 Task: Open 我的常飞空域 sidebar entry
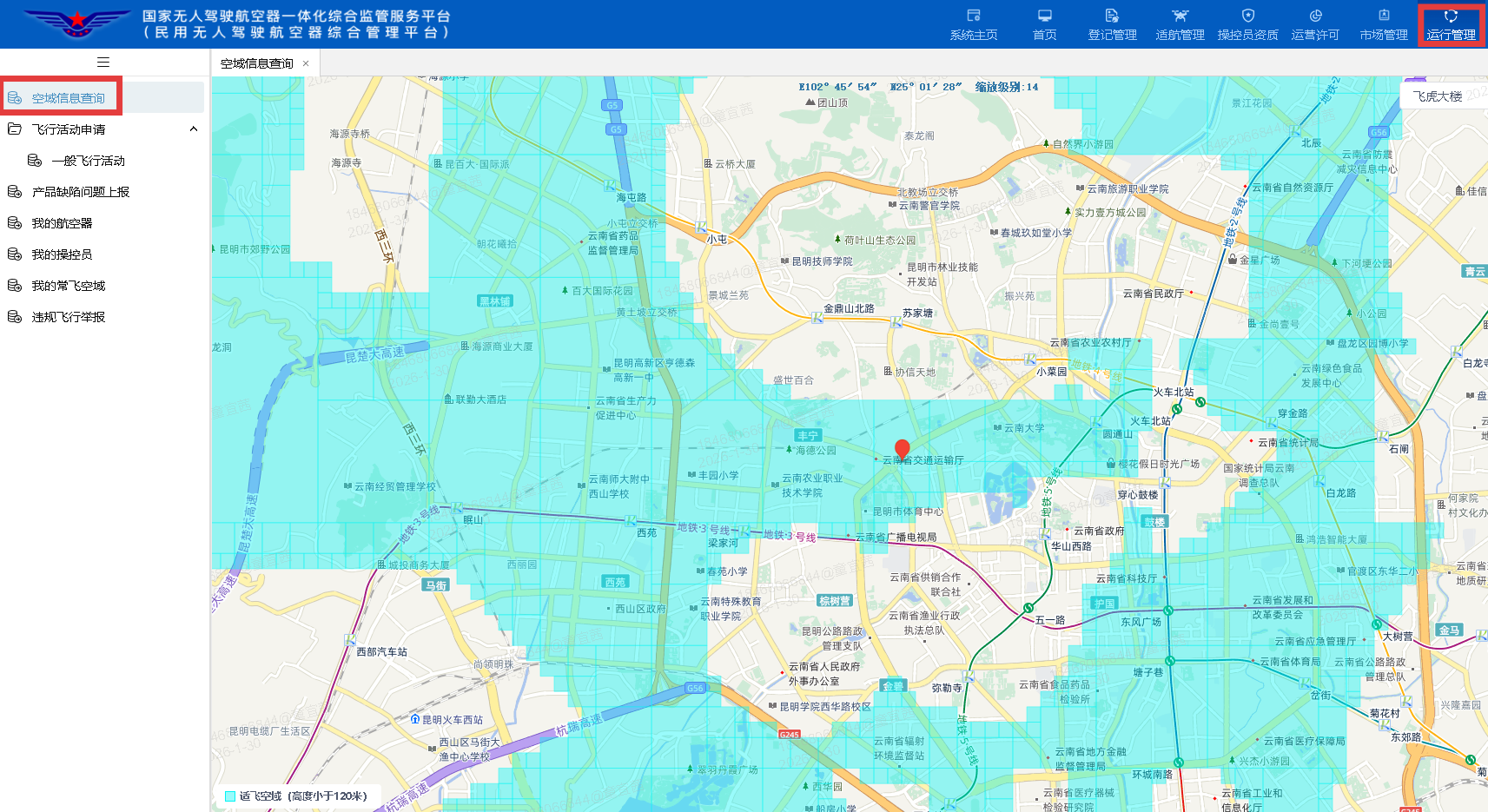68,286
